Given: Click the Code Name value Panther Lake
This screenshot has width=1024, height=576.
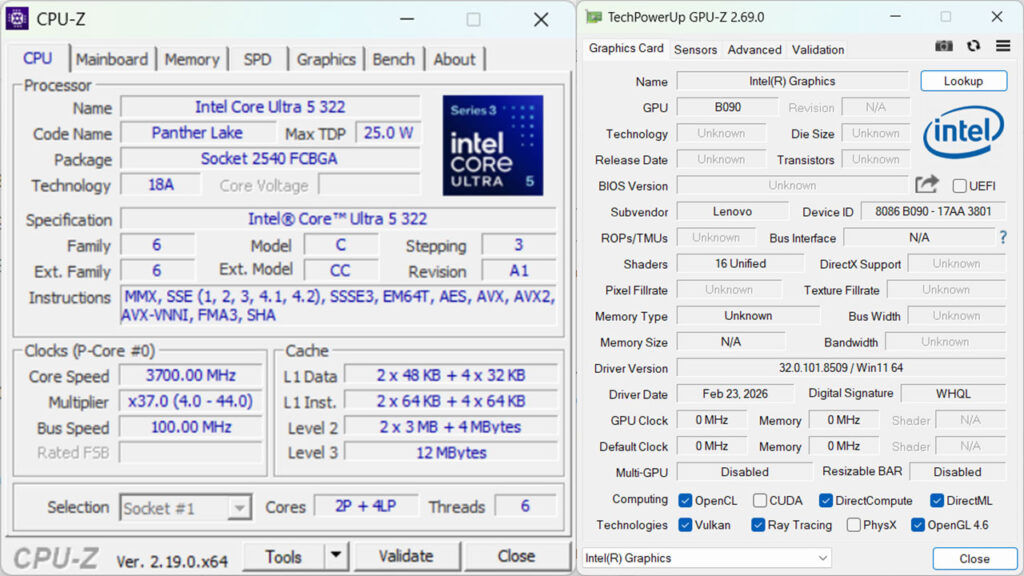Looking at the screenshot, I should coord(197,133).
